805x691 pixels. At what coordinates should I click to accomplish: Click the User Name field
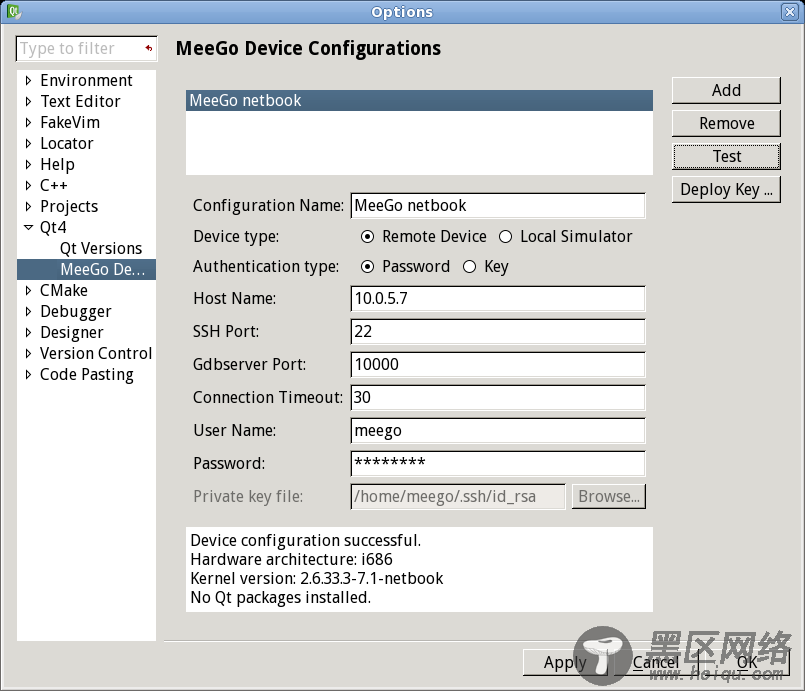coord(497,431)
